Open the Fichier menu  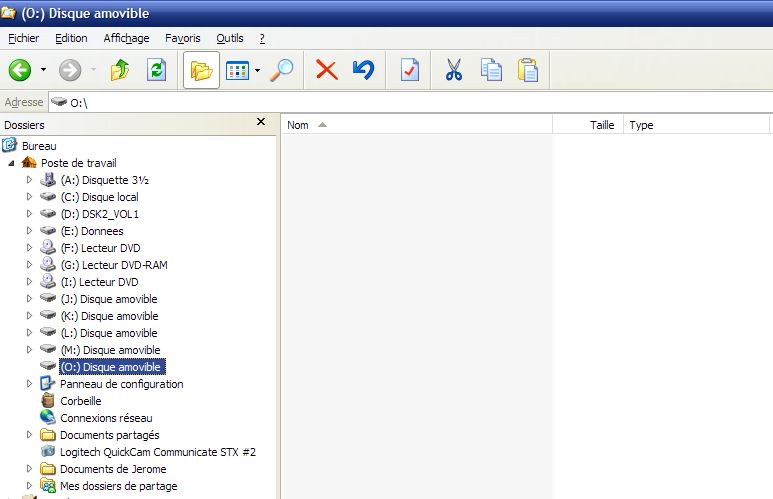pyautogui.click(x=23, y=38)
